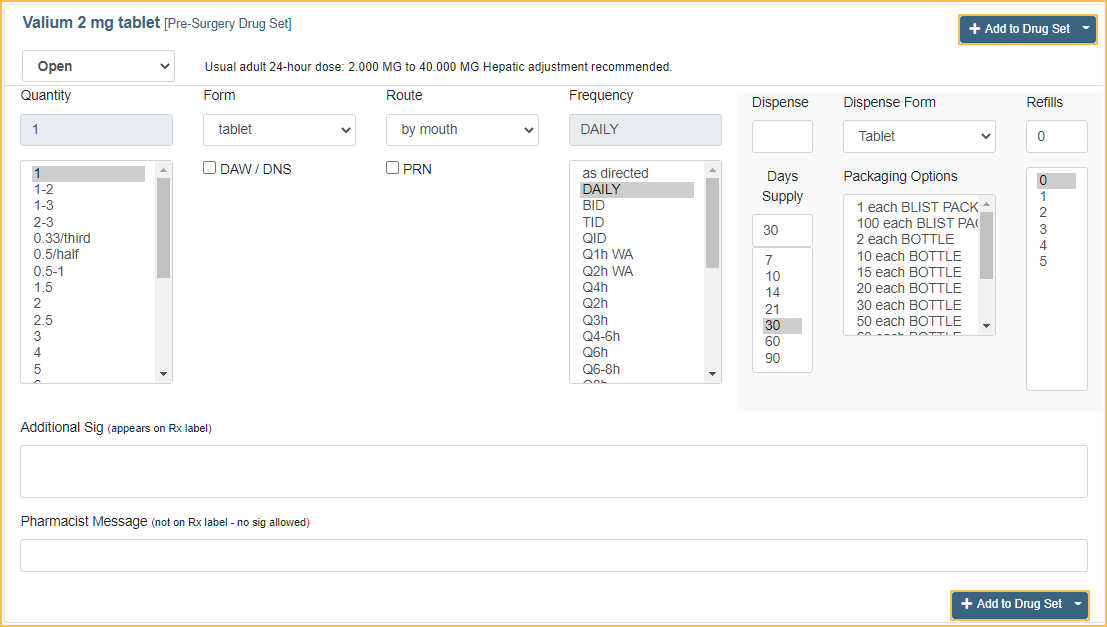Choose 30 each BOTTLE packaging option
1107x627 pixels.
point(909,305)
